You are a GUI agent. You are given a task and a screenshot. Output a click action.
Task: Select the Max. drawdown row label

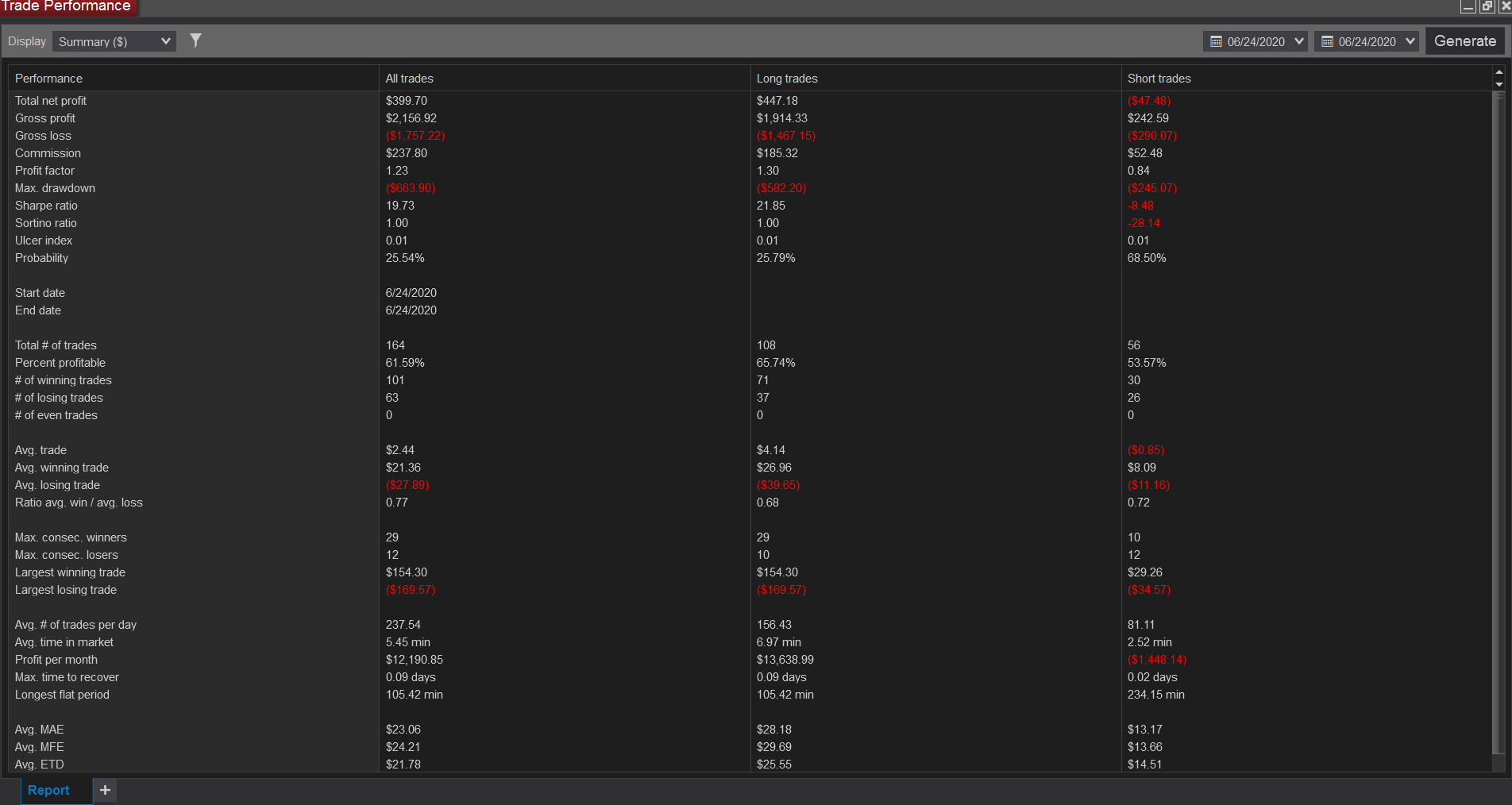pyautogui.click(x=55, y=188)
